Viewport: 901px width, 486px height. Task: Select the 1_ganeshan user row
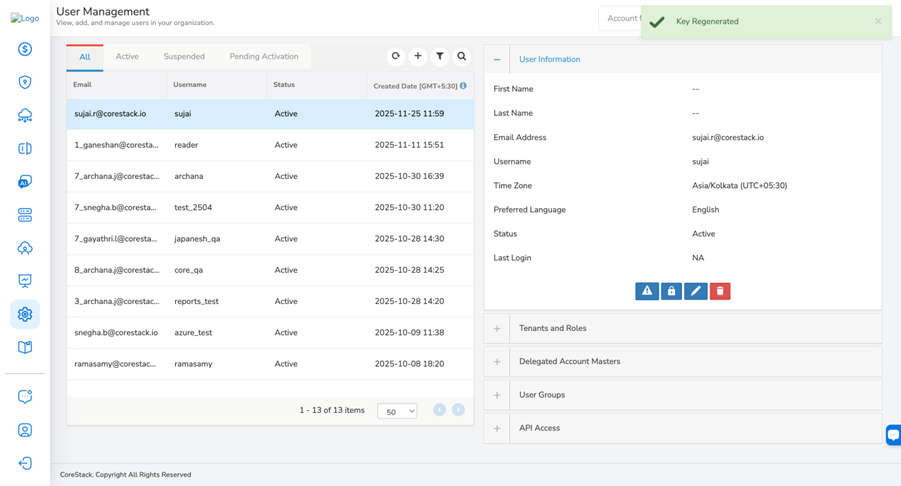270,145
